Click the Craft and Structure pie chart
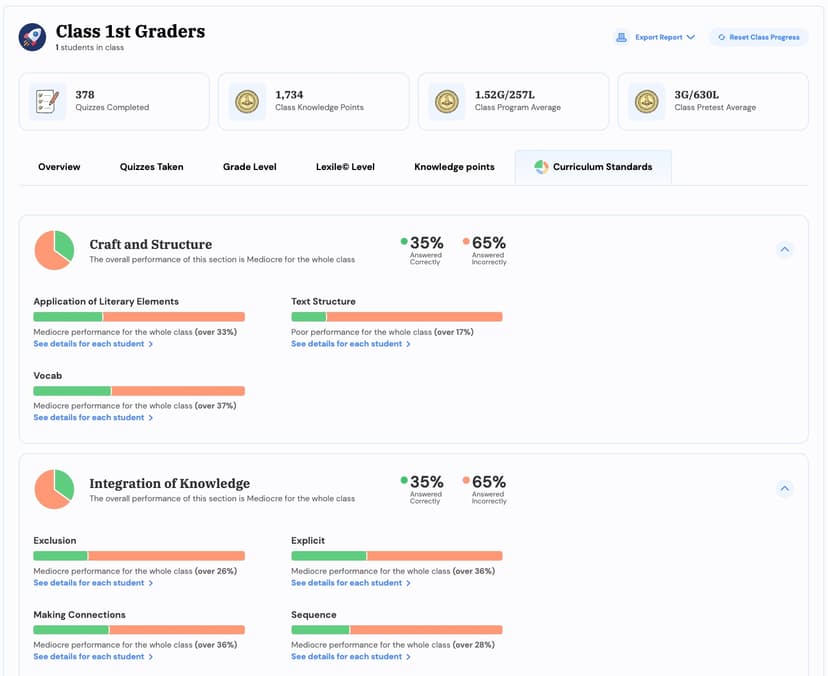This screenshot has width=828, height=676. coord(54,250)
